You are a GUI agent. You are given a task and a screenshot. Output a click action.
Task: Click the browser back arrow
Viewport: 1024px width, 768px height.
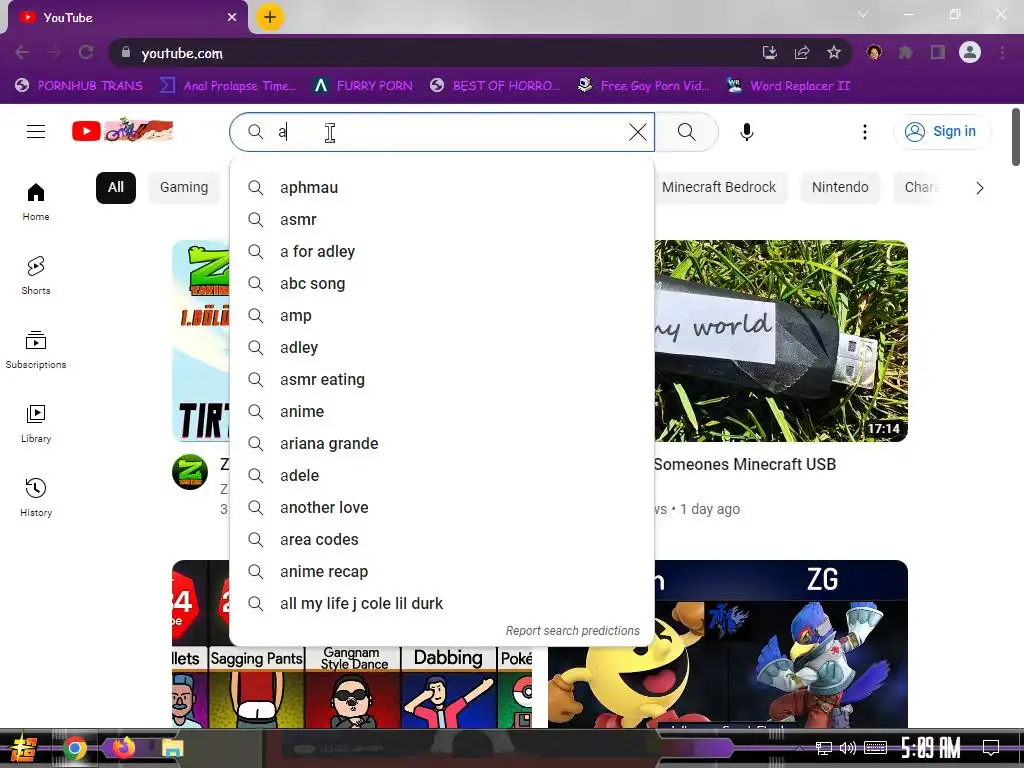coord(22,53)
